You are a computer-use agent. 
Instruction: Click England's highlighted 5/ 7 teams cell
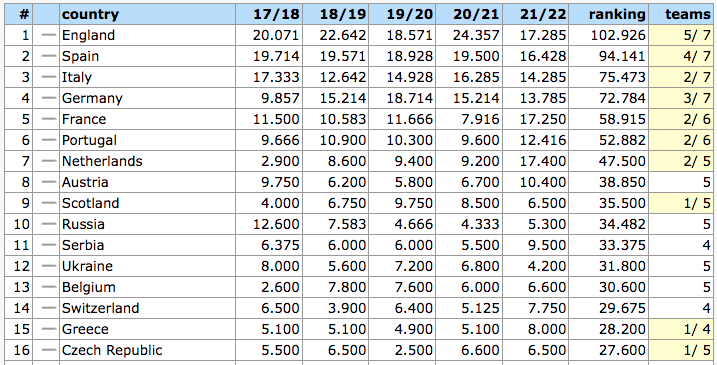click(683, 35)
